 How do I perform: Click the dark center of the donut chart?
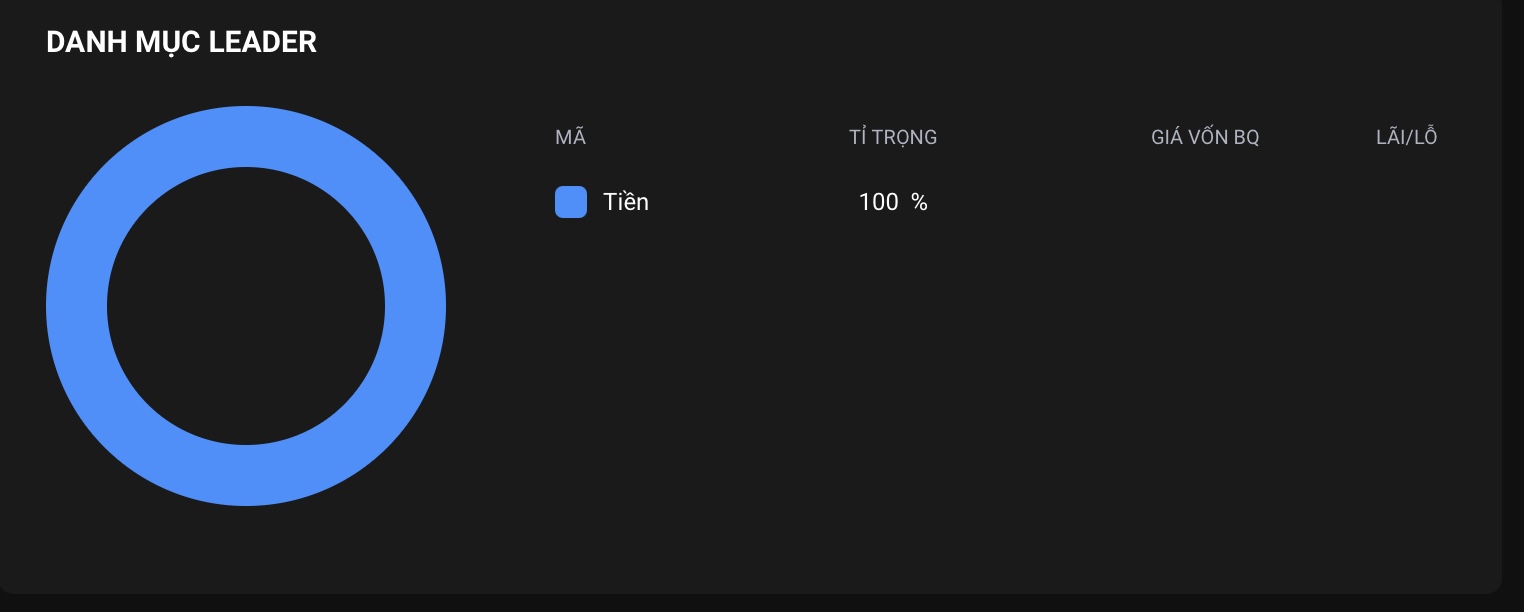(246, 306)
